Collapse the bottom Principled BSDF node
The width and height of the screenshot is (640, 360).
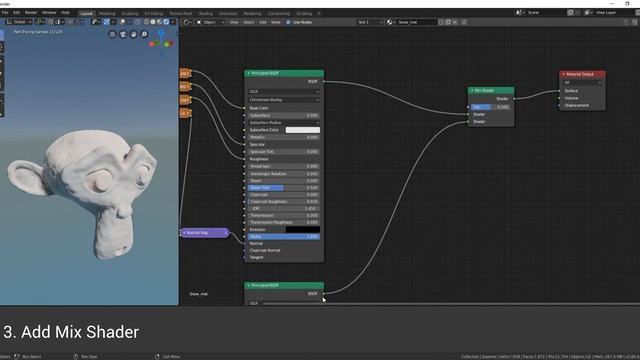click(x=248, y=285)
